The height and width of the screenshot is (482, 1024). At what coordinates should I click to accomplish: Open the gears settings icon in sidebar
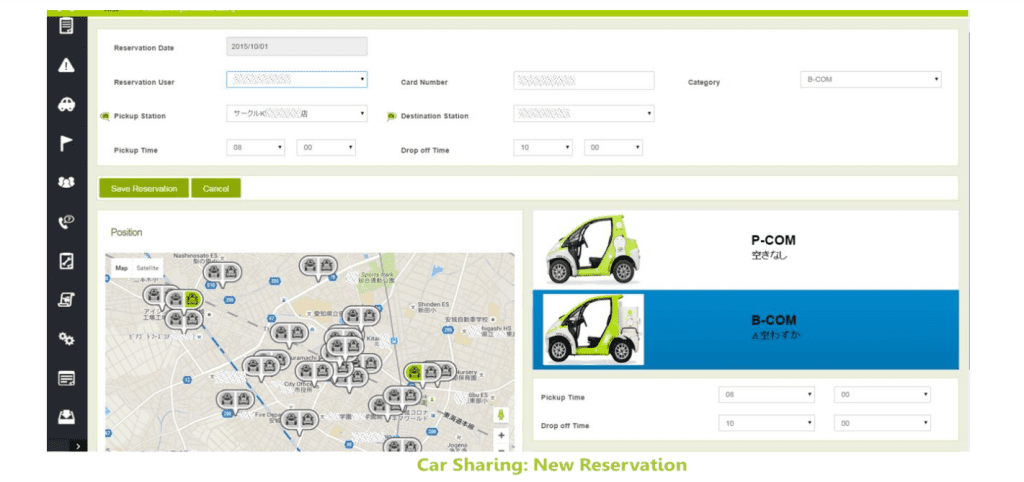point(66,338)
